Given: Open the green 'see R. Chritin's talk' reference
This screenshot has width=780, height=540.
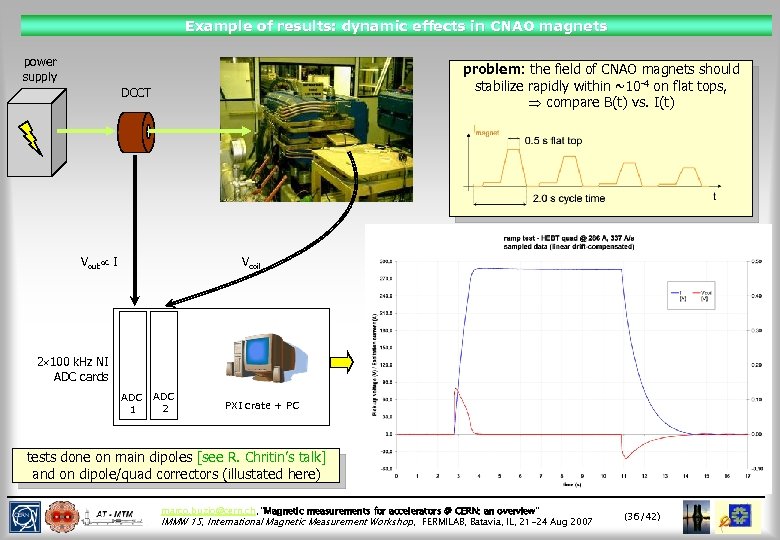Looking at the screenshot, I should point(262,456).
